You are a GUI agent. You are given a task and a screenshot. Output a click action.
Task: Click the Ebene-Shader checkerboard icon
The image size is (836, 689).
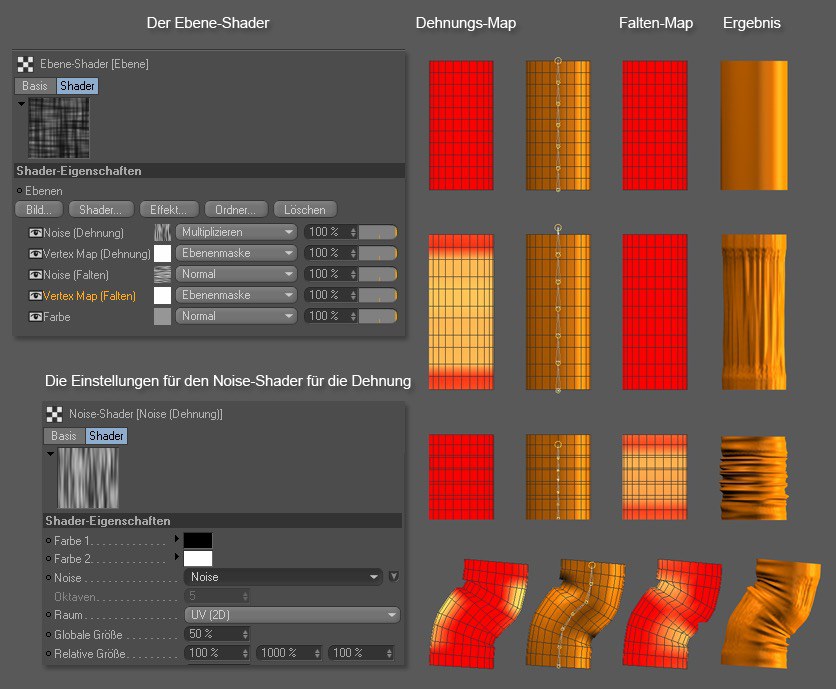click(26, 65)
